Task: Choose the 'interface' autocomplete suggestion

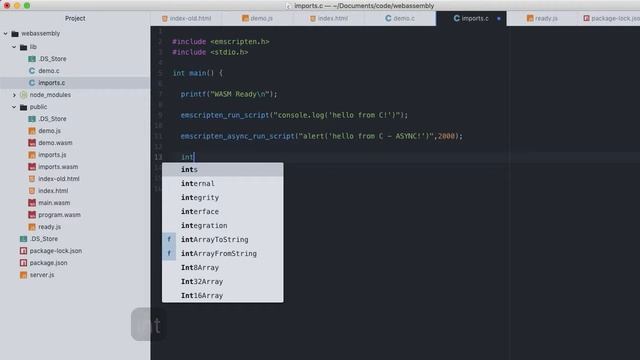Action: (x=222, y=211)
